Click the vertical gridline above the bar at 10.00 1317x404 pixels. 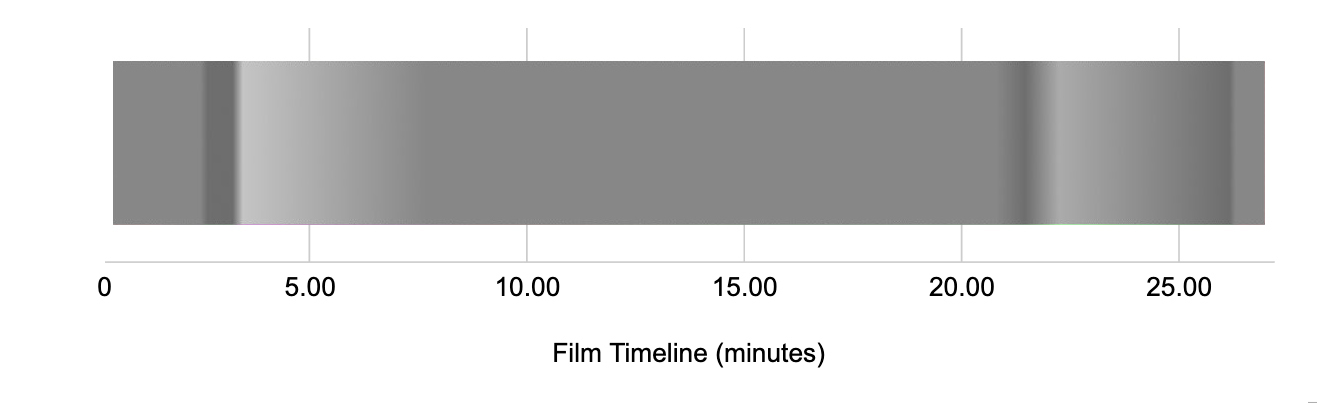527,45
